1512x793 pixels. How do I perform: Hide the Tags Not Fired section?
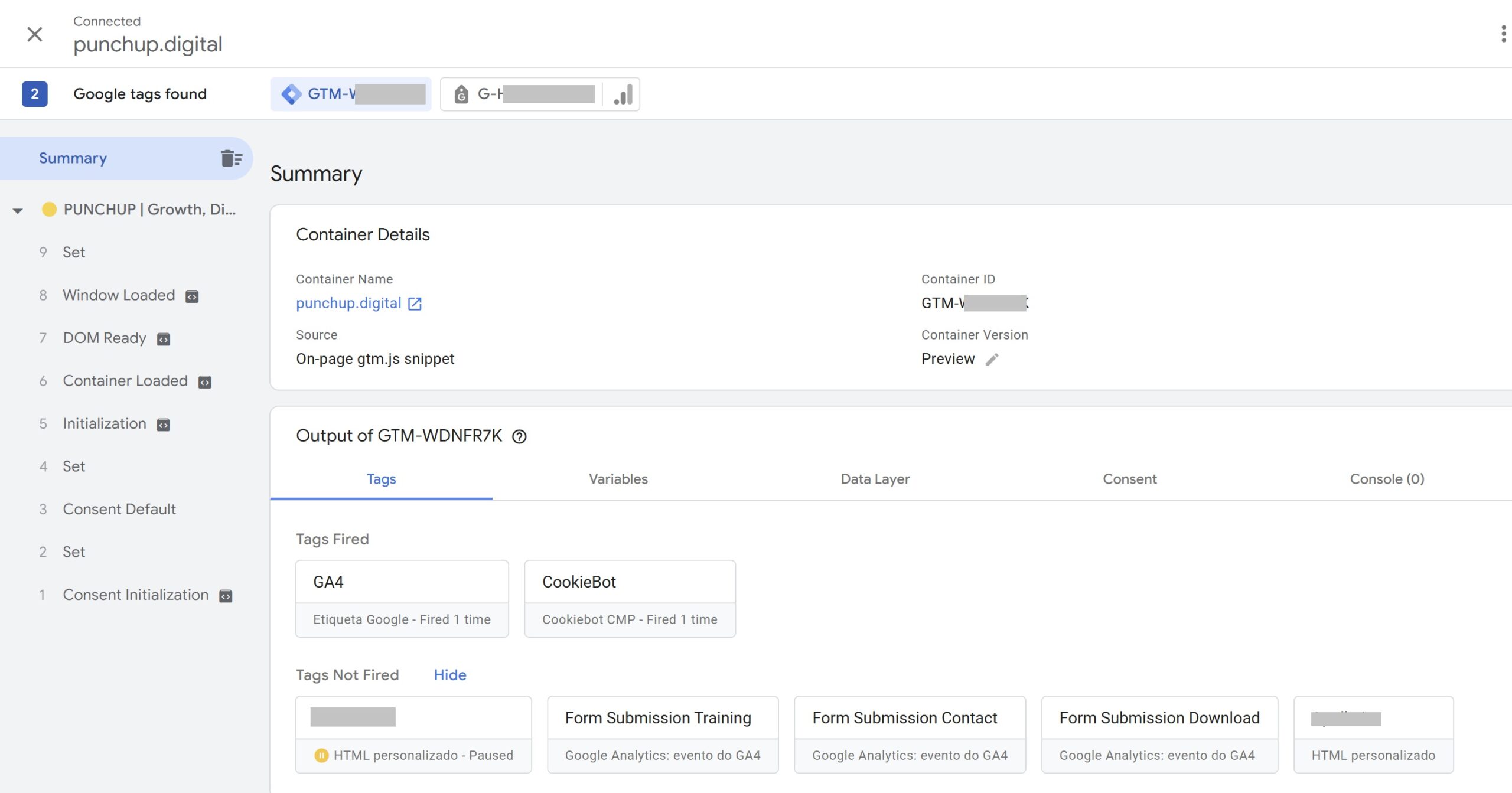[449, 674]
